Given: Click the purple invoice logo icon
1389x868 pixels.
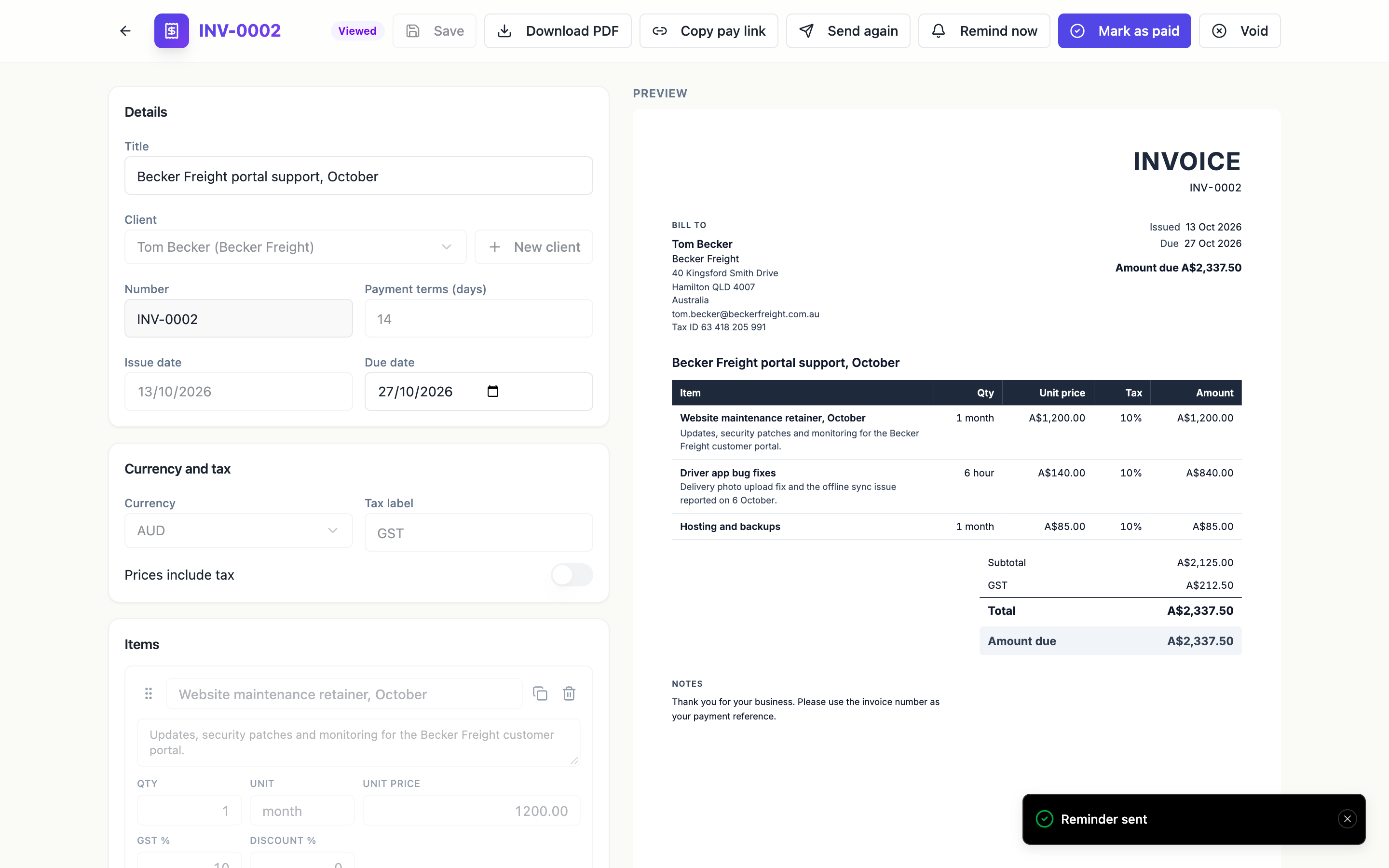Looking at the screenshot, I should pyautogui.click(x=172, y=31).
